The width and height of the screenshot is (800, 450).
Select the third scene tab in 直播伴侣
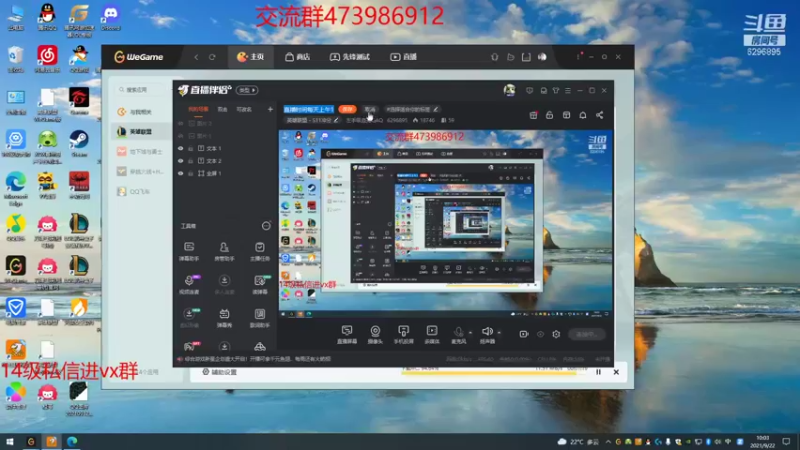click(244, 109)
